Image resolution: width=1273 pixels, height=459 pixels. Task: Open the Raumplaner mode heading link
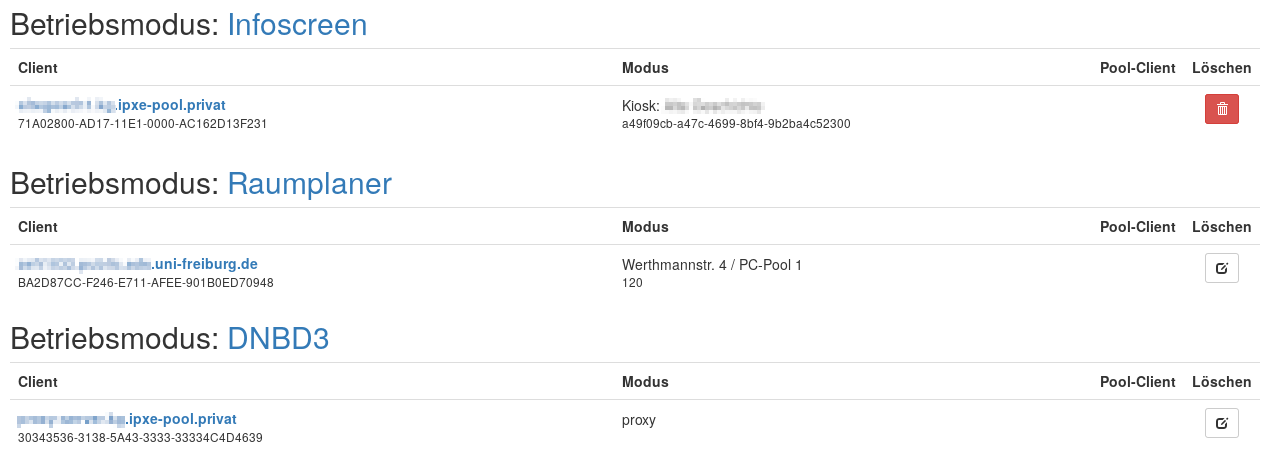[309, 184]
